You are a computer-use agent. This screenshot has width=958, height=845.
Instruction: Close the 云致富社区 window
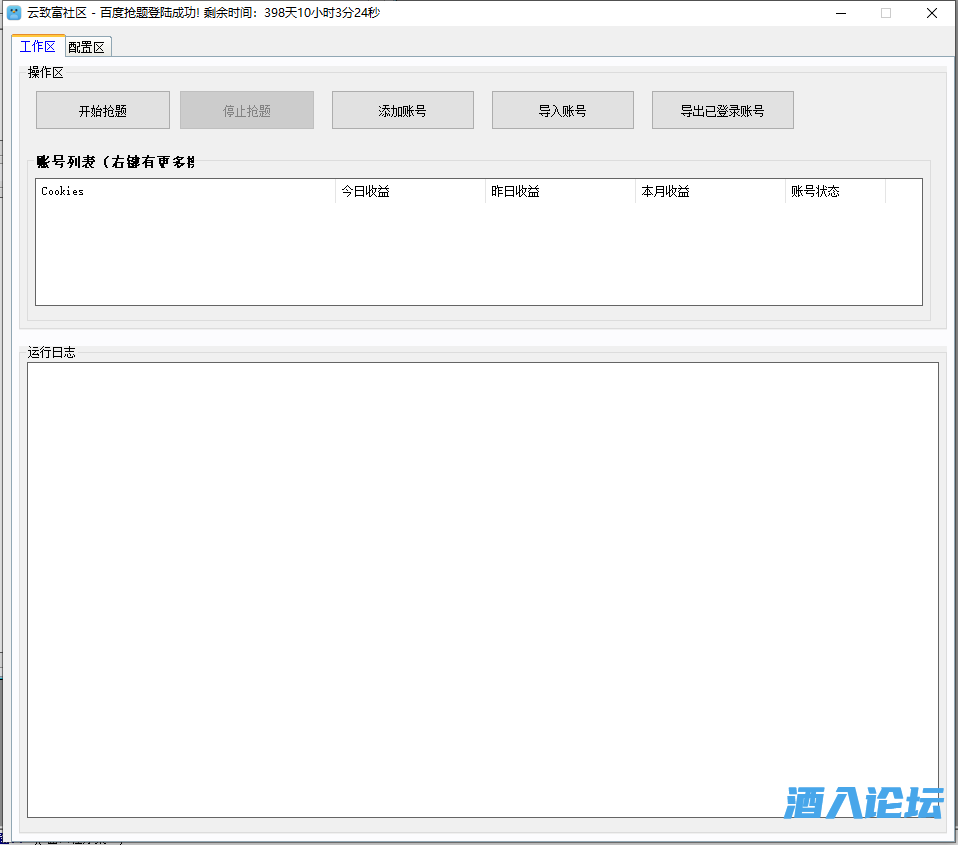pos(931,13)
